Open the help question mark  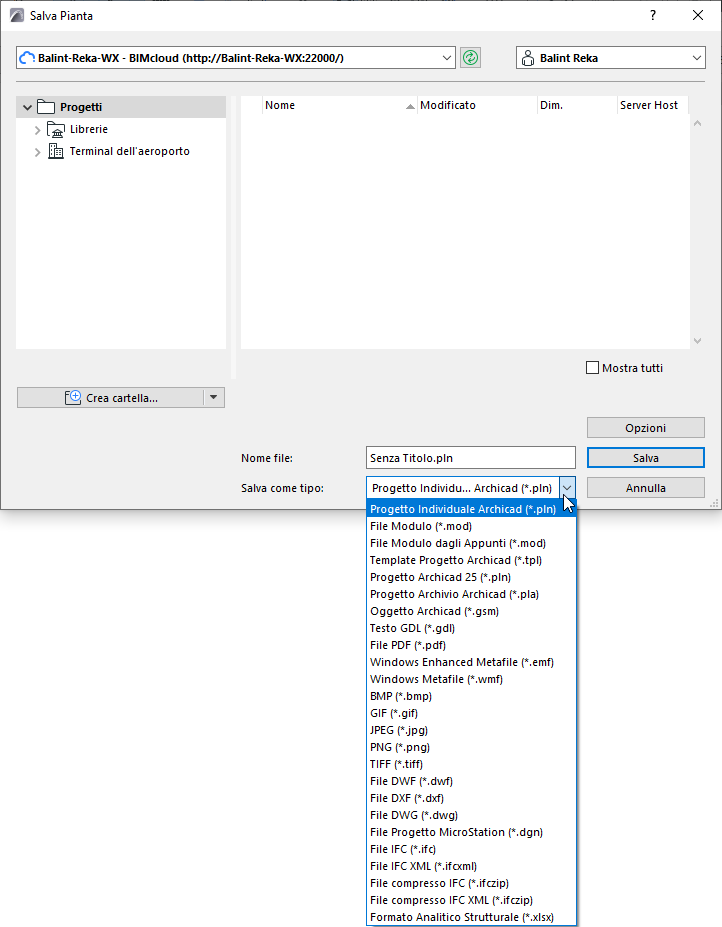pyautogui.click(x=653, y=15)
